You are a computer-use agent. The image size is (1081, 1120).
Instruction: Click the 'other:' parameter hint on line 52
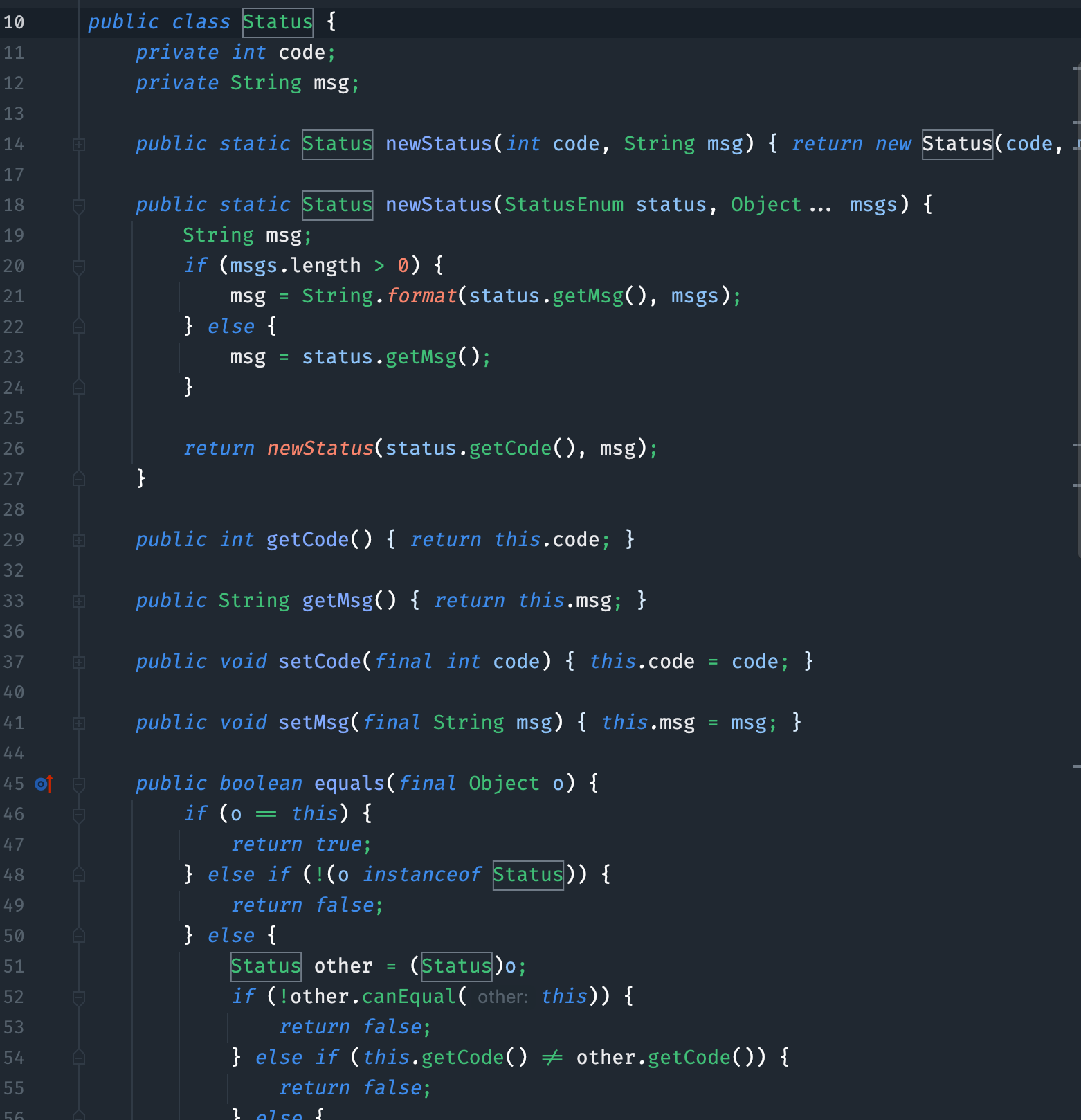(502, 997)
